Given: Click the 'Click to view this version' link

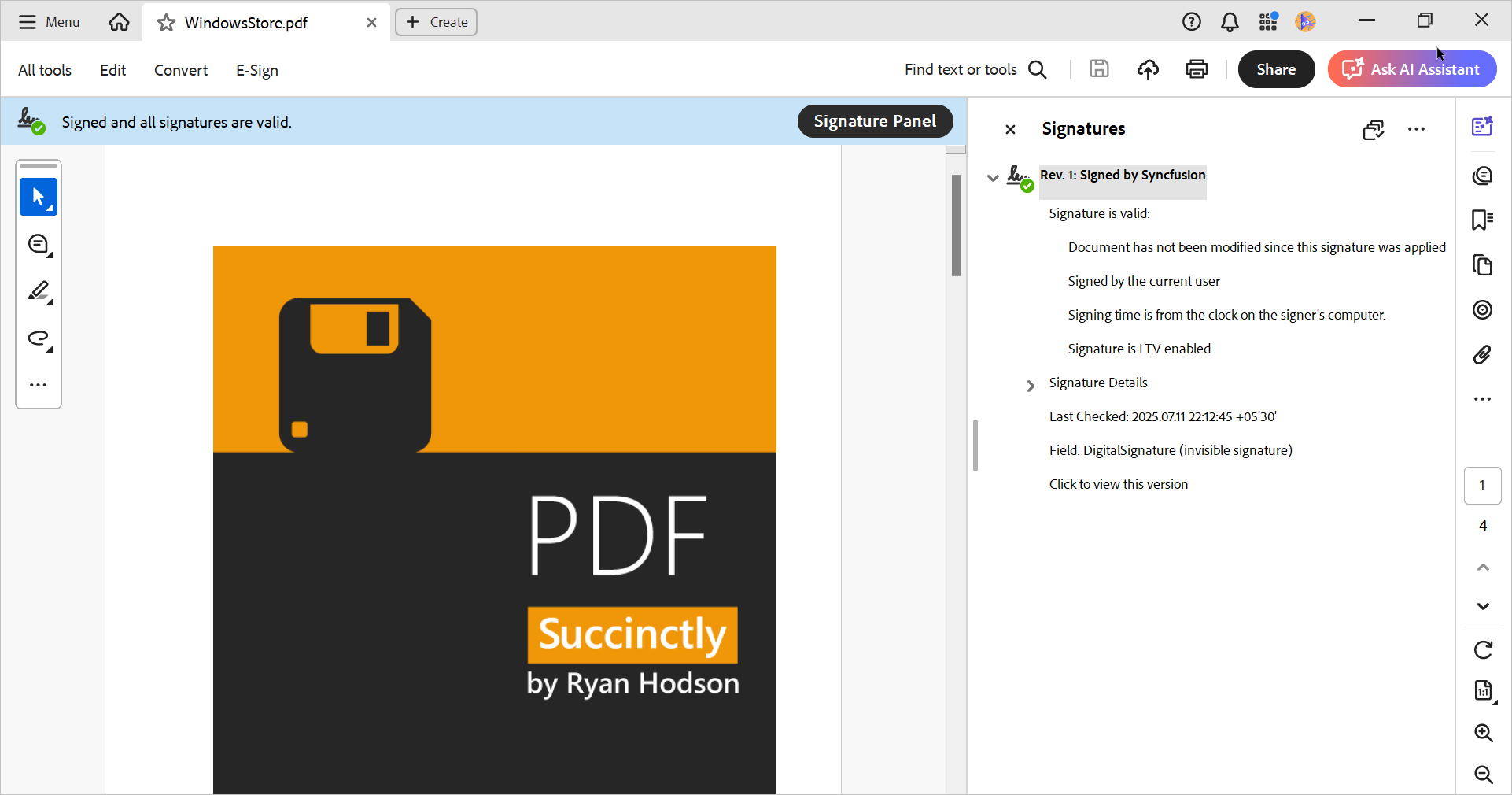Looking at the screenshot, I should [x=1119, y=484].
